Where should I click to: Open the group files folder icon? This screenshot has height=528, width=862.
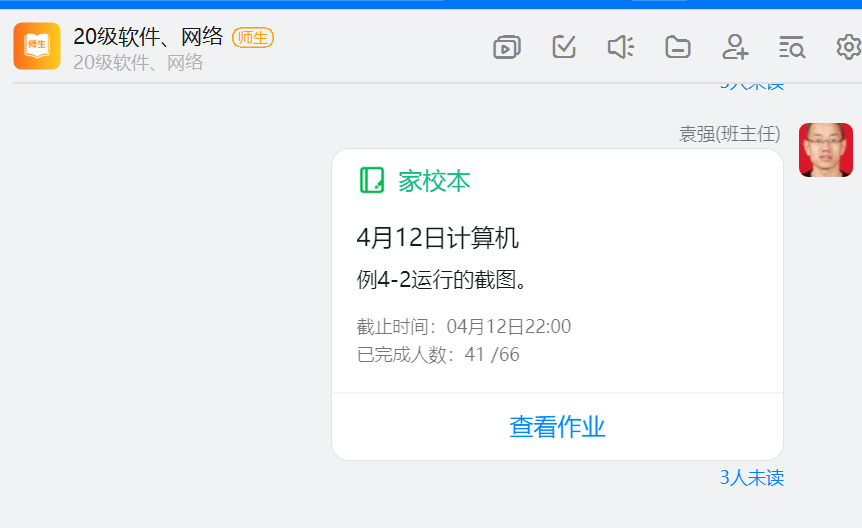678,47
